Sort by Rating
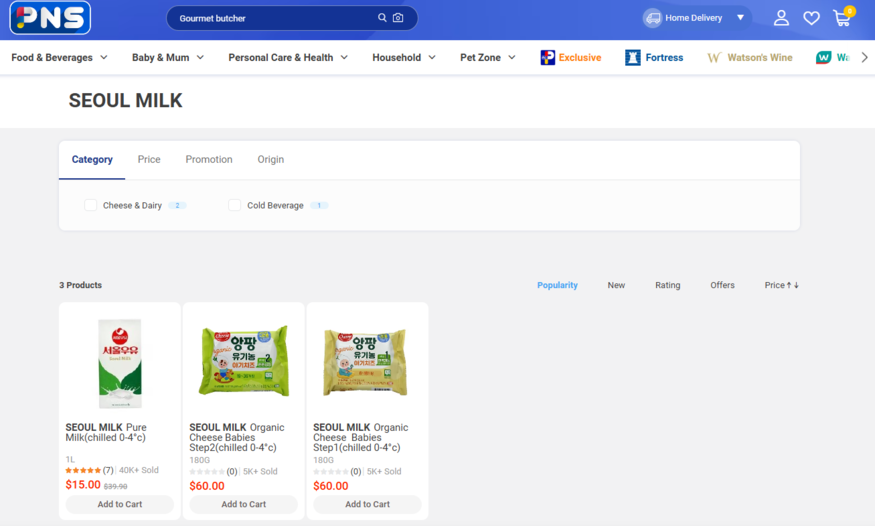Viewport: 875px width, 526px height. click(667, 285)
